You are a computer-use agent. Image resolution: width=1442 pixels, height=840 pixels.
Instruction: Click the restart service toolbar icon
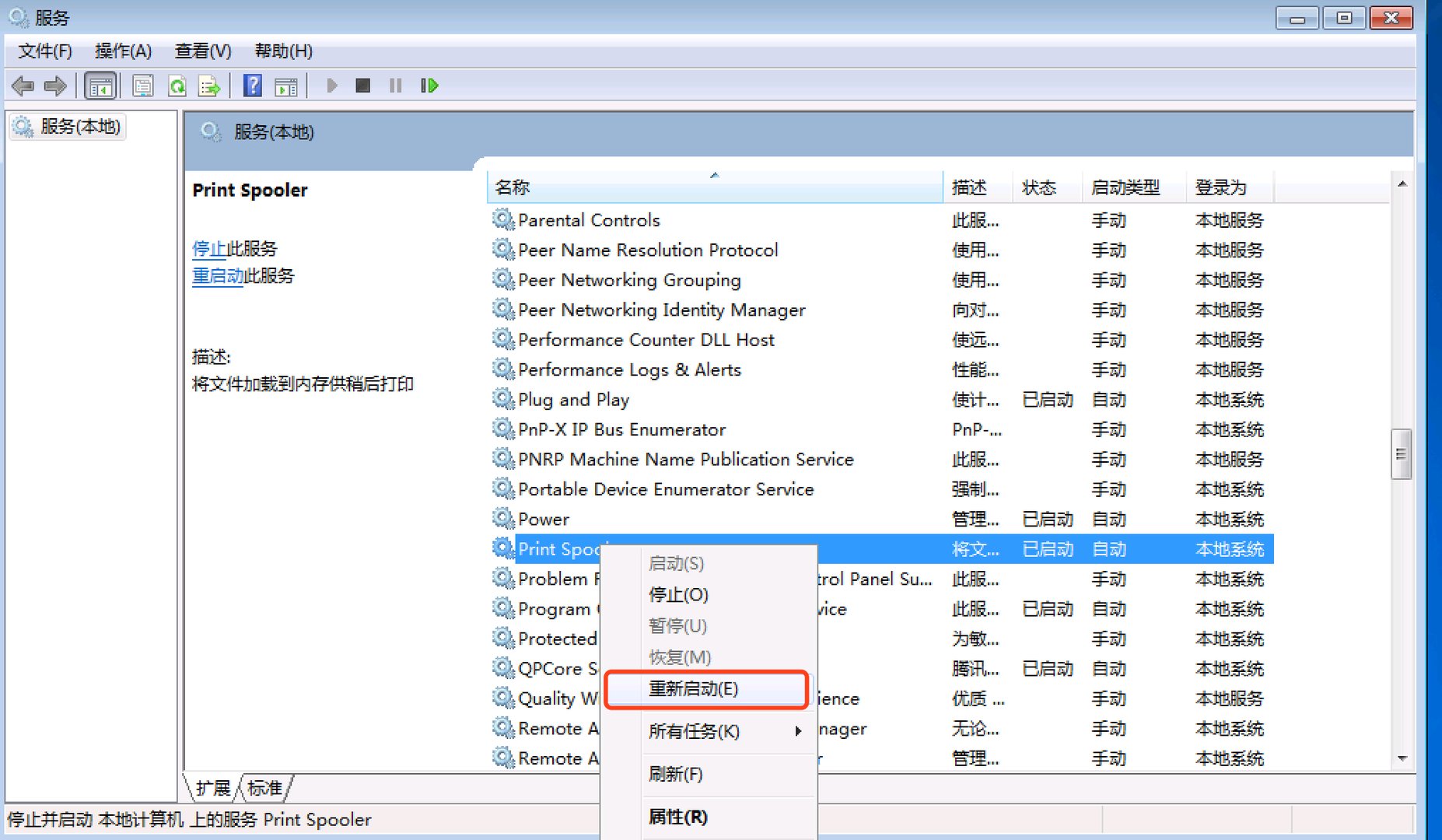429,86
